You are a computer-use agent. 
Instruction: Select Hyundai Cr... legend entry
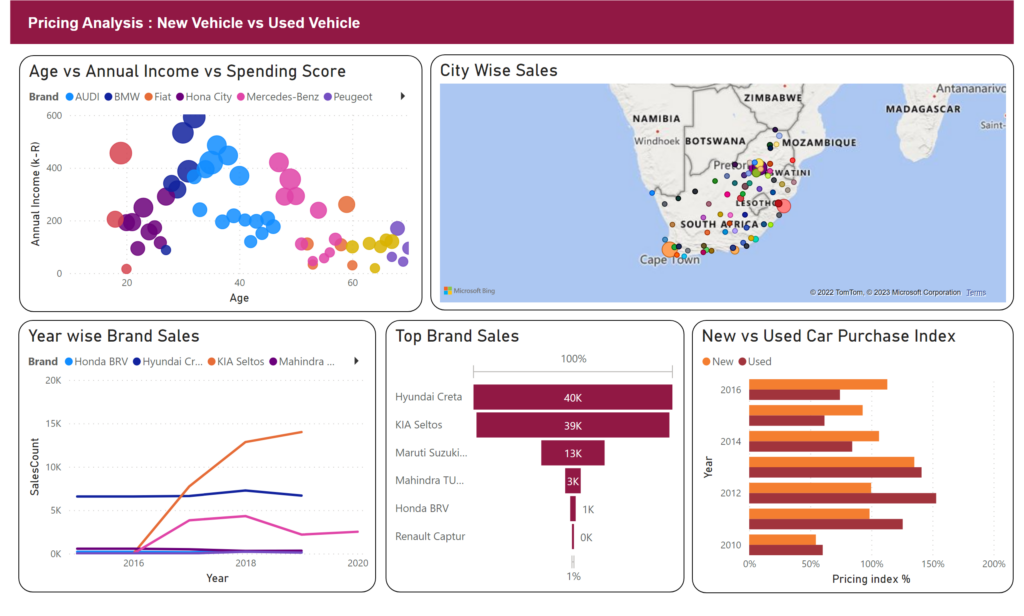(x=168, y=361)
